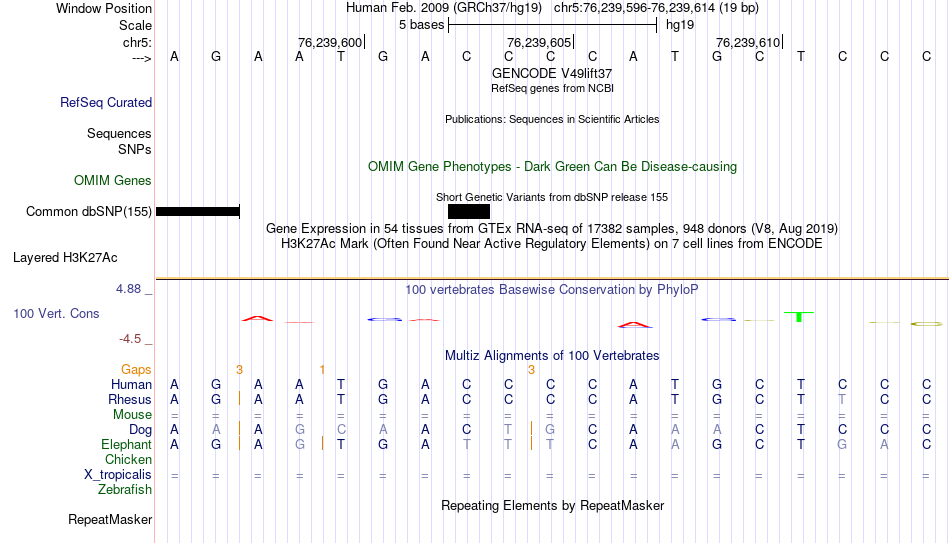Click the Layered H3K27Ac track label
This screenshot has width=950, height=543.
65,258
